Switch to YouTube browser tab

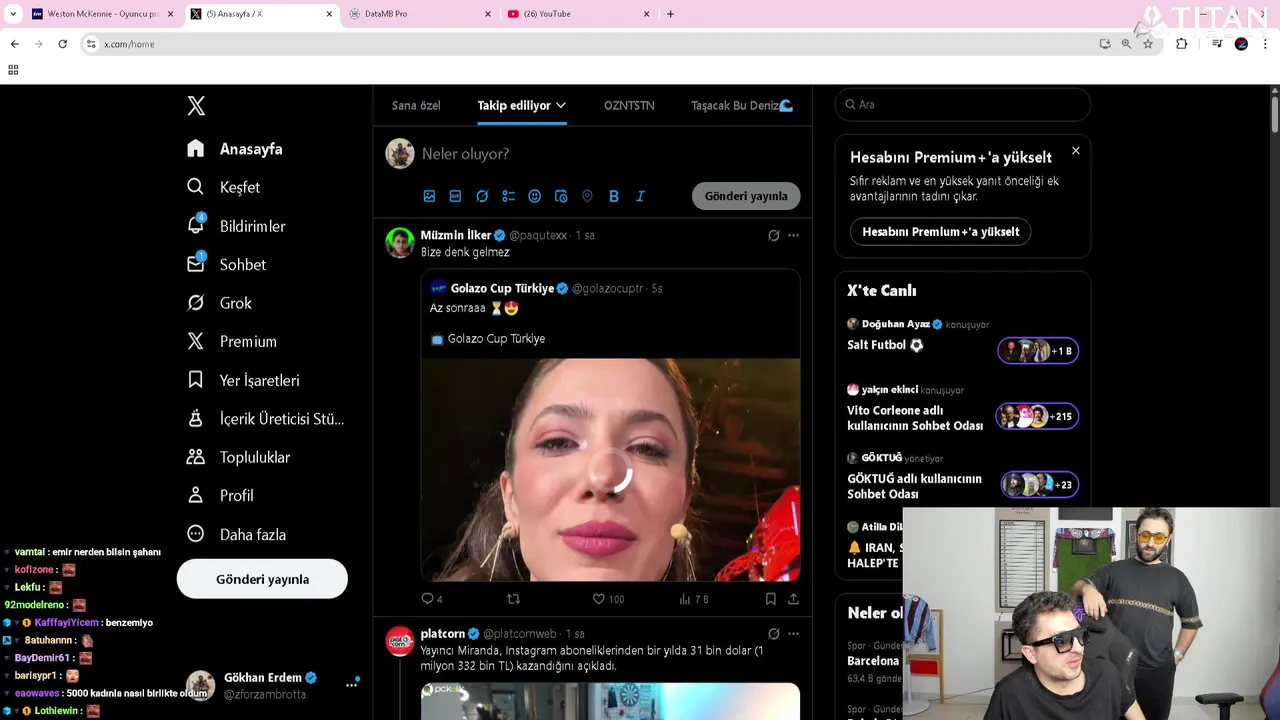click(x=578, y=14)
